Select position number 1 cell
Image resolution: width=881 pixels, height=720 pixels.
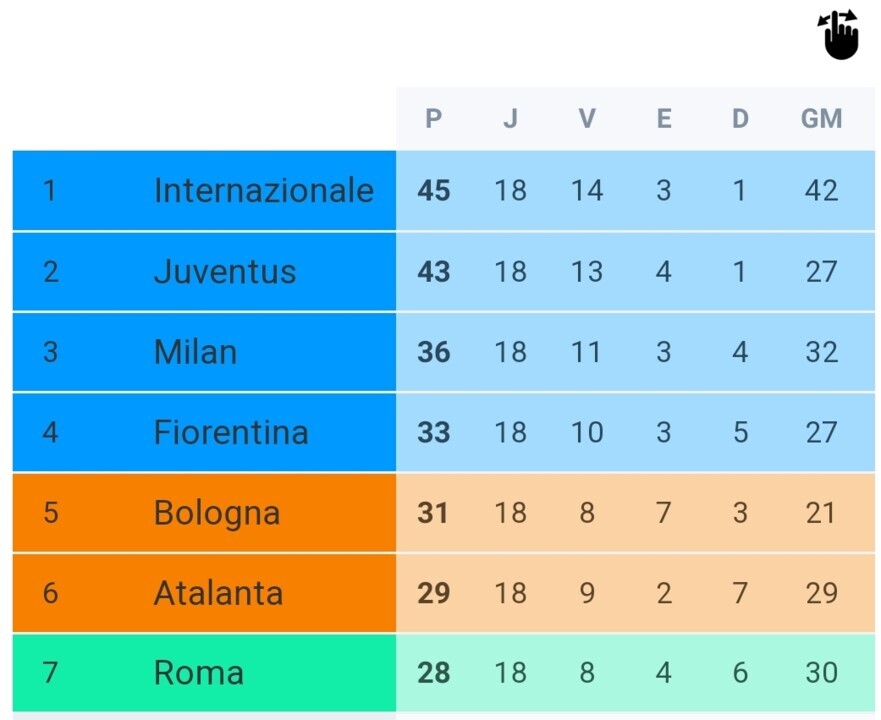click(50, 190)
